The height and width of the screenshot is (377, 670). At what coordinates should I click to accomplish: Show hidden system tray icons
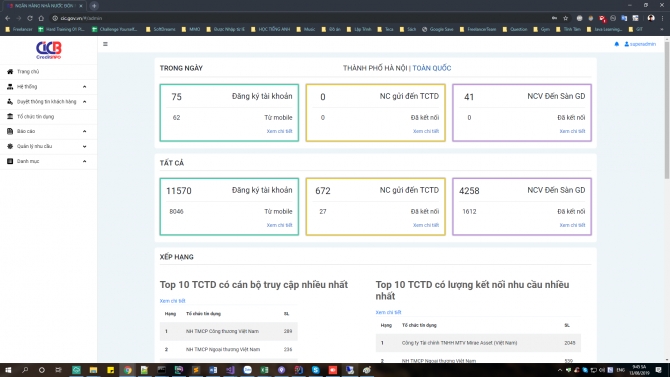point(560,370)
